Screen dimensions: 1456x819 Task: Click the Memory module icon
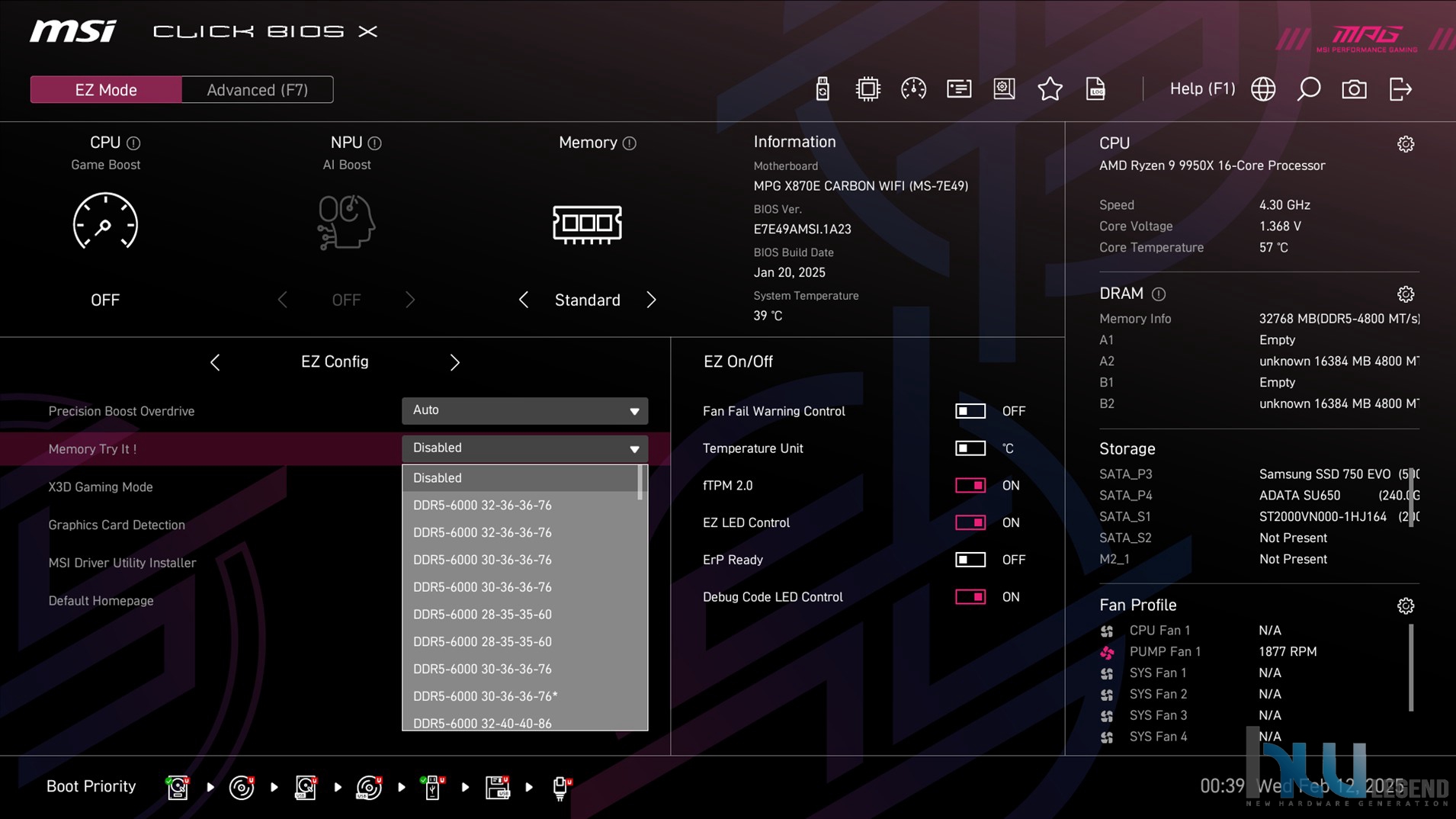[x=587, y=224]
